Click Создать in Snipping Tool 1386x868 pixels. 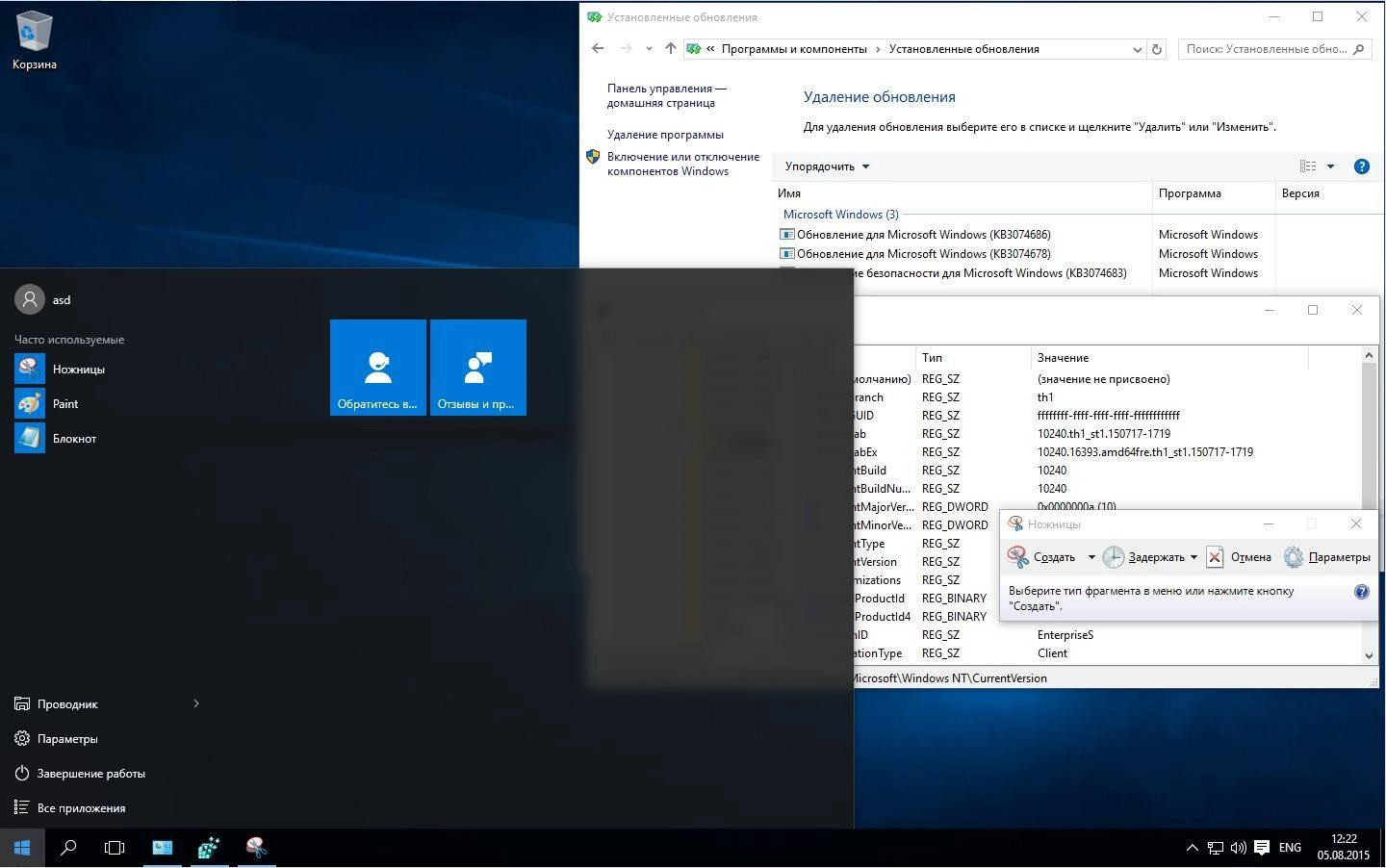click(1042, 557)
